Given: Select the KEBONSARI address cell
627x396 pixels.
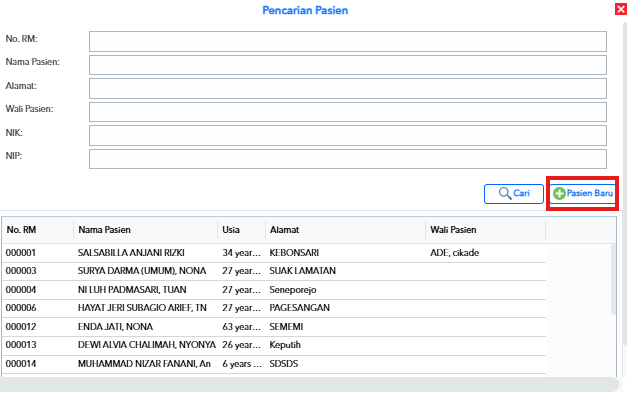Looking at the screenshot, I should (x=294, y=253).
